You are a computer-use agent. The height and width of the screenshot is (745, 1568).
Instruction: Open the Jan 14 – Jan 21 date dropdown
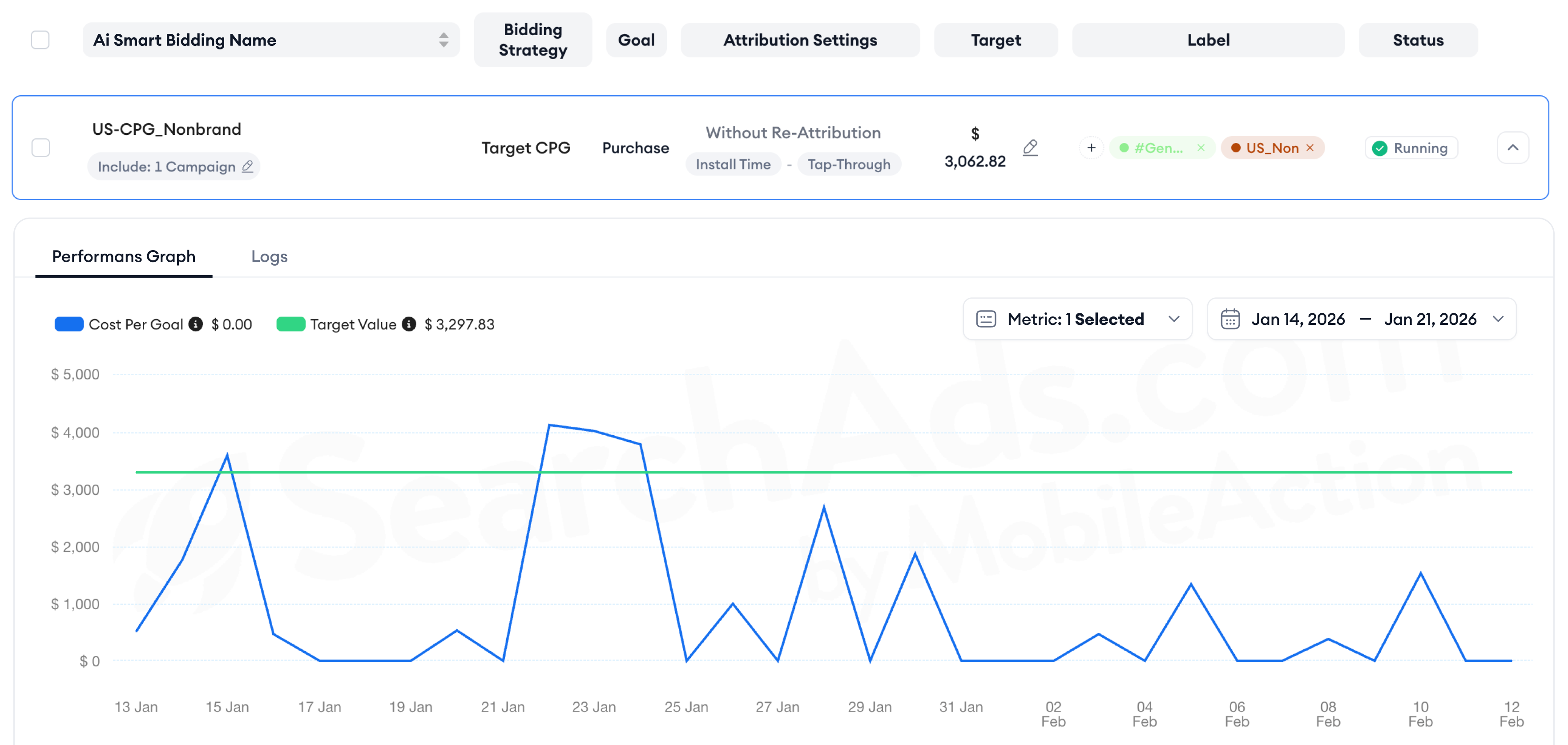coord(1498,319)
